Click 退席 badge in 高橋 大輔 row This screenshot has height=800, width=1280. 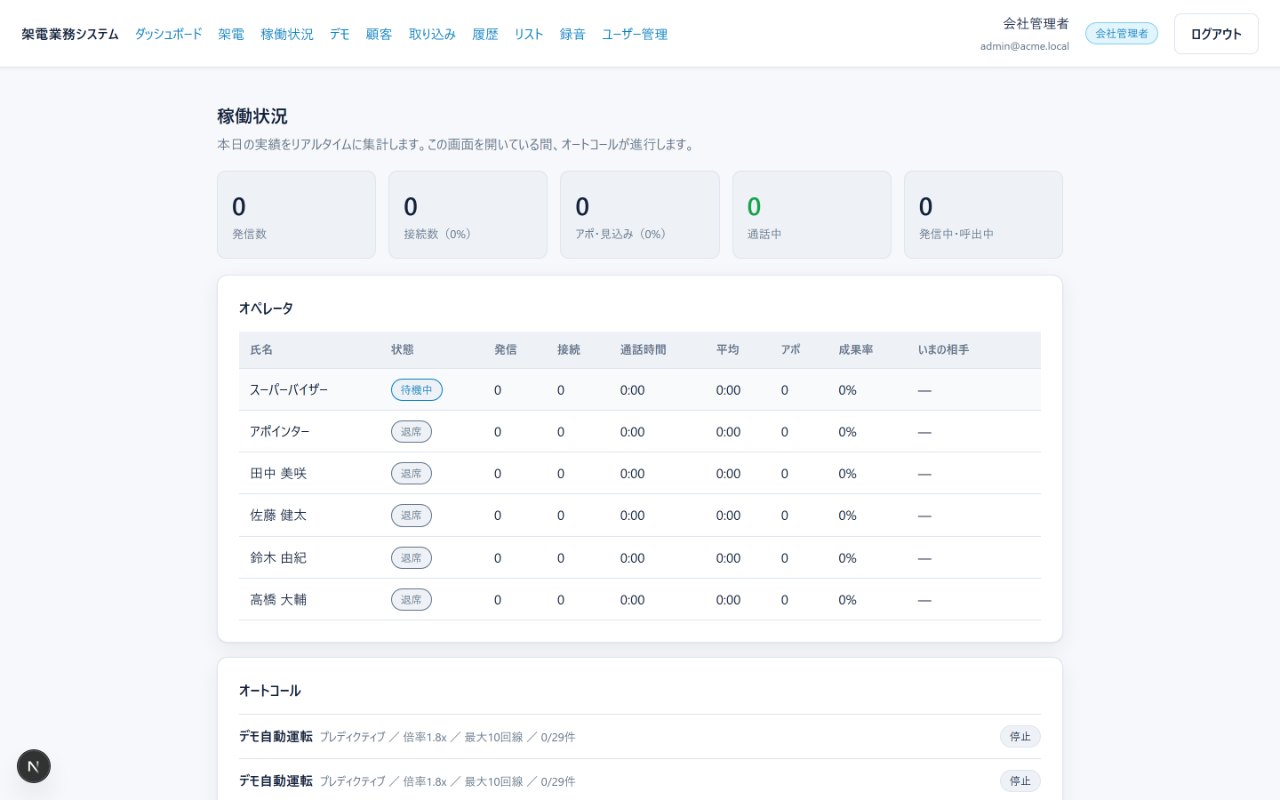[x=411, y=600]
